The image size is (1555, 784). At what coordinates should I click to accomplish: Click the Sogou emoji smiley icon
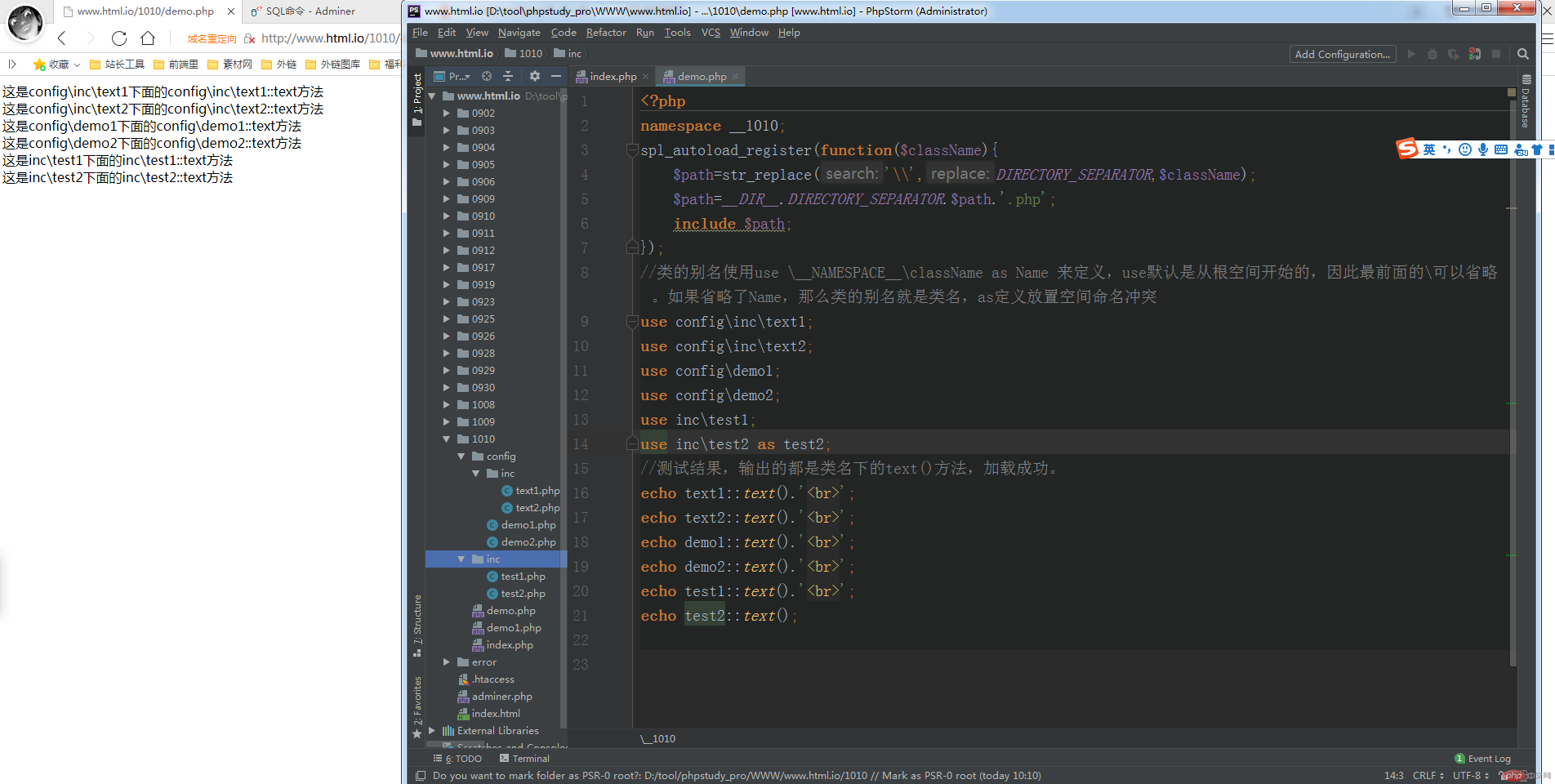point(1465,149)
